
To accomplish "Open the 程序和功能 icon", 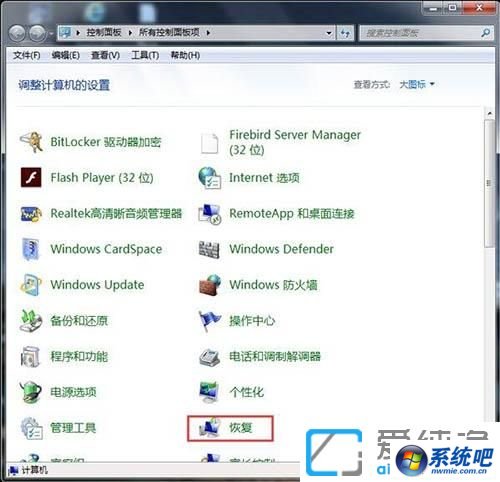I will (30, 356).
